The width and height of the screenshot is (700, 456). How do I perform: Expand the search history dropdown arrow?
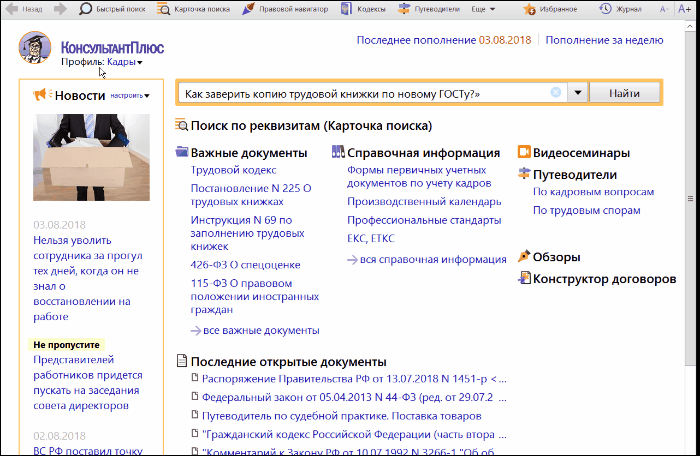click(578, 93)
